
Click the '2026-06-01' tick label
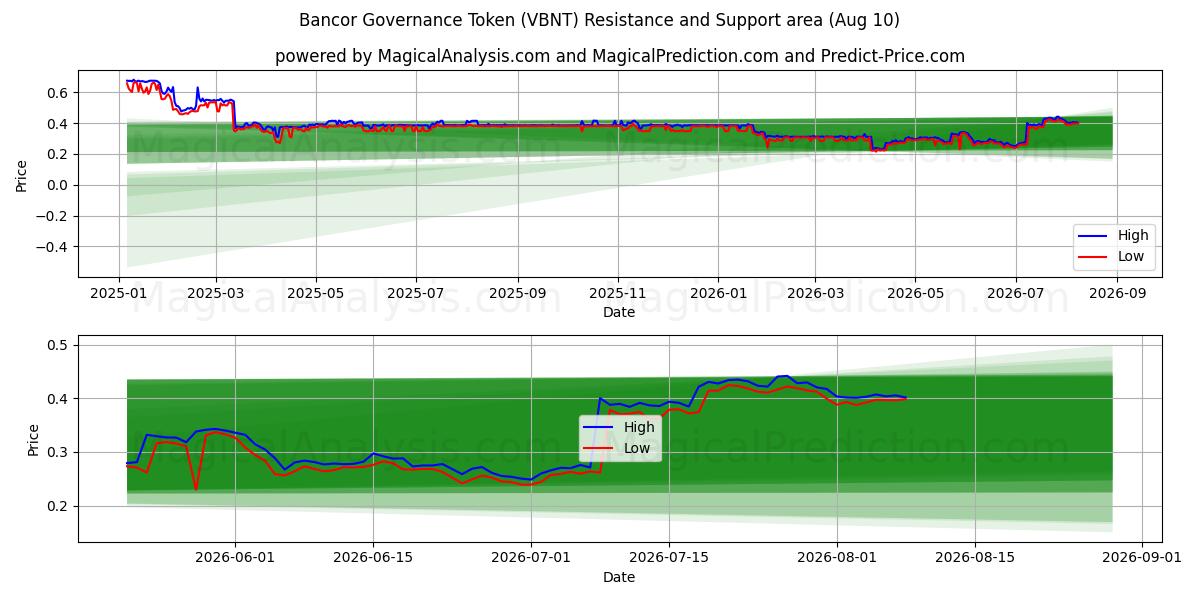[236, 558]
